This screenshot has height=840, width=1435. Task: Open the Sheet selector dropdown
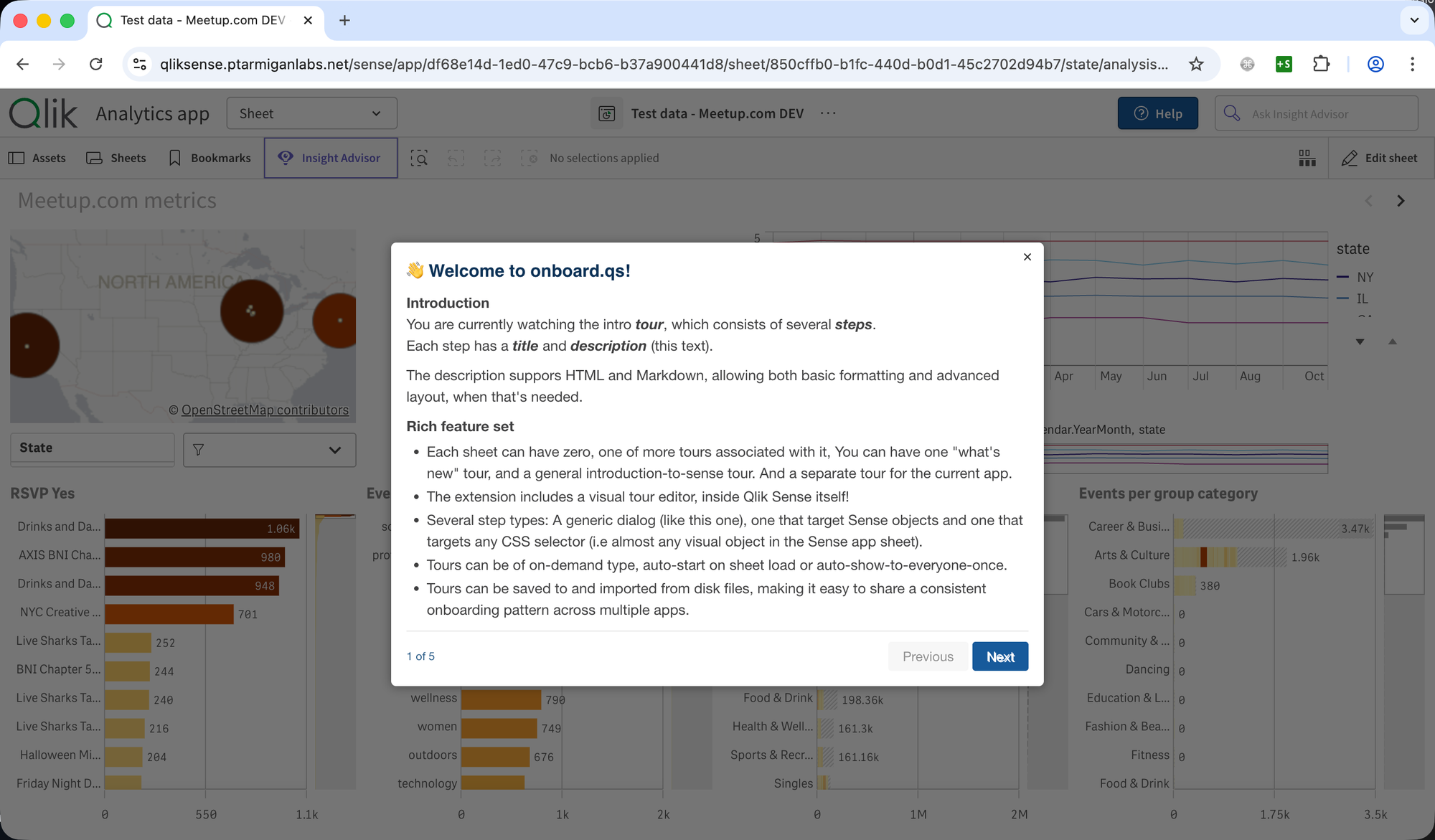point(311,113)
